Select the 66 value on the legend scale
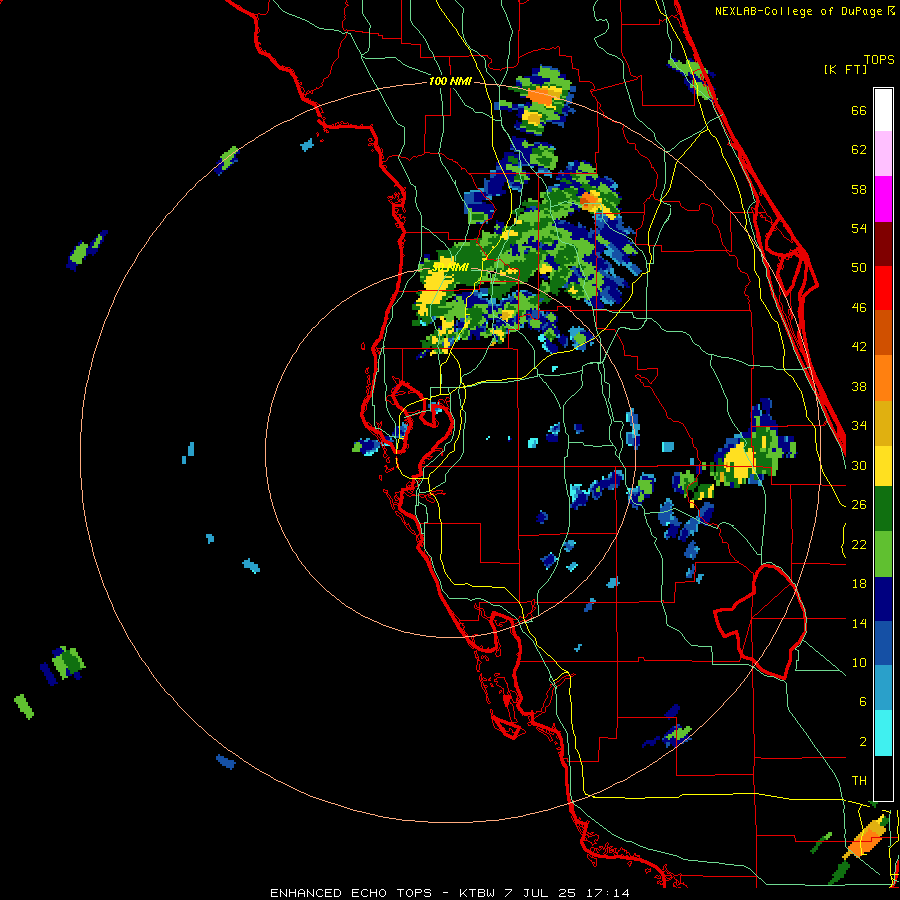Viewport: 900px width, 900px height. point(859,110)
